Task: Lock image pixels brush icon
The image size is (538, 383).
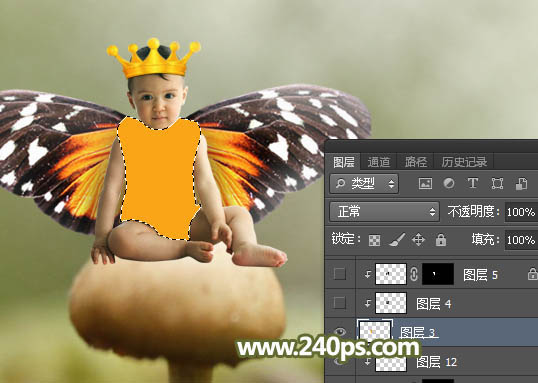Action: [x=397, y=240]
